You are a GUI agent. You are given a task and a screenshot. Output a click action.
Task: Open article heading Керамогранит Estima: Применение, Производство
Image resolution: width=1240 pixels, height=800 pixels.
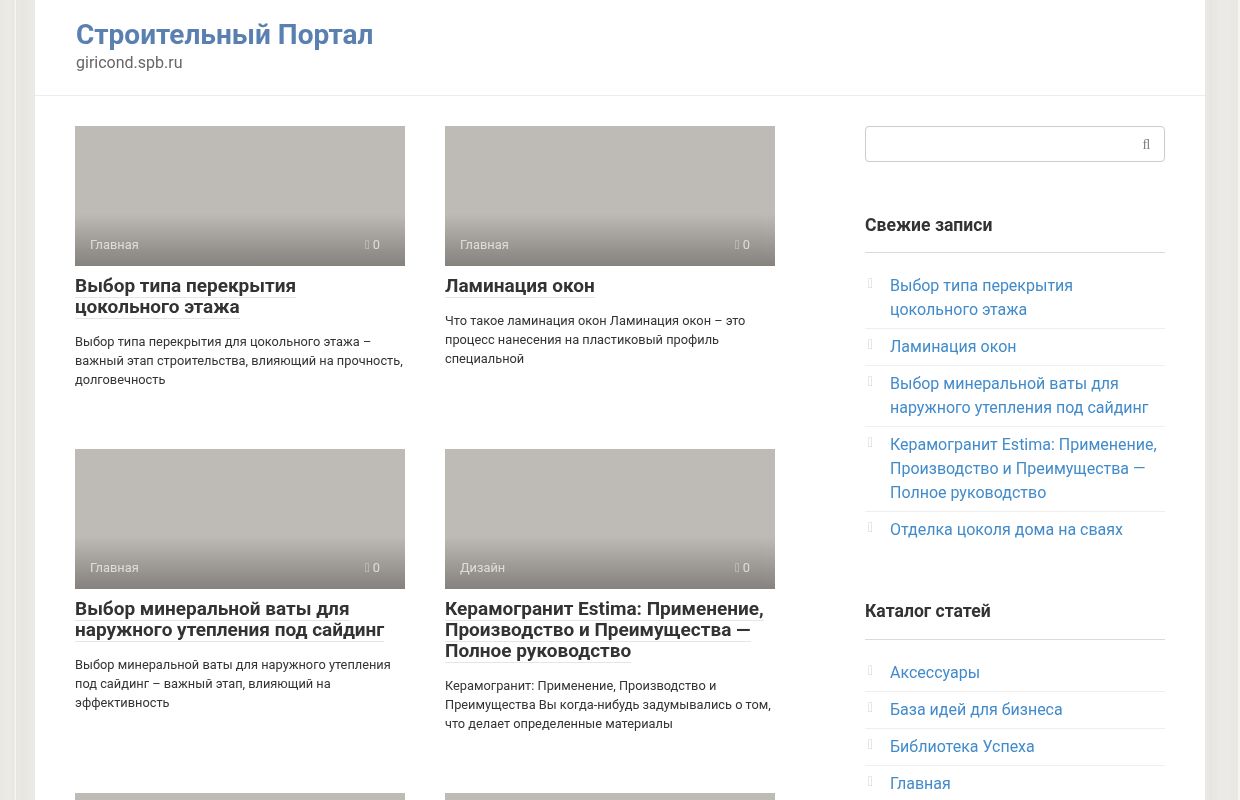pyautogui.click(x=604, y=630)
